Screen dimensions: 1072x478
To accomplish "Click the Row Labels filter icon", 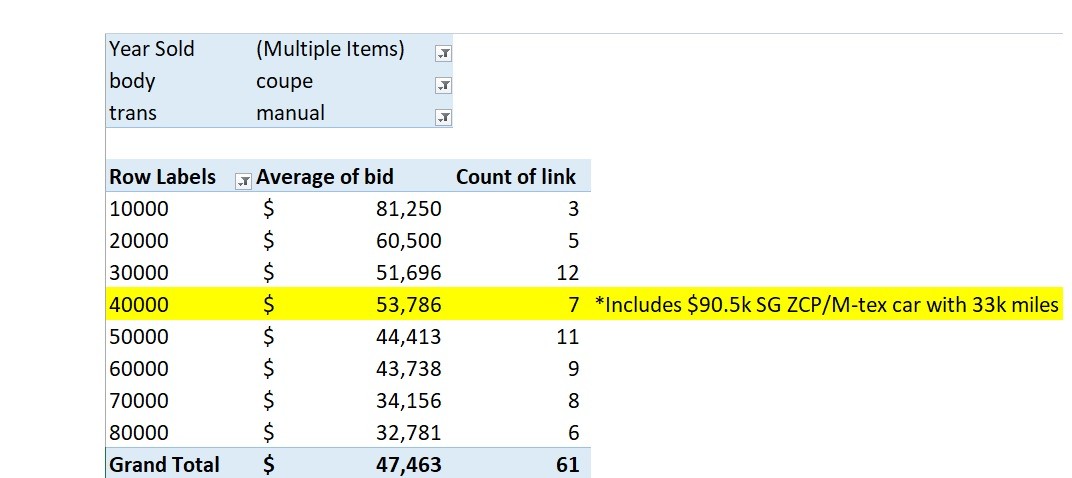I will point(241,180).
